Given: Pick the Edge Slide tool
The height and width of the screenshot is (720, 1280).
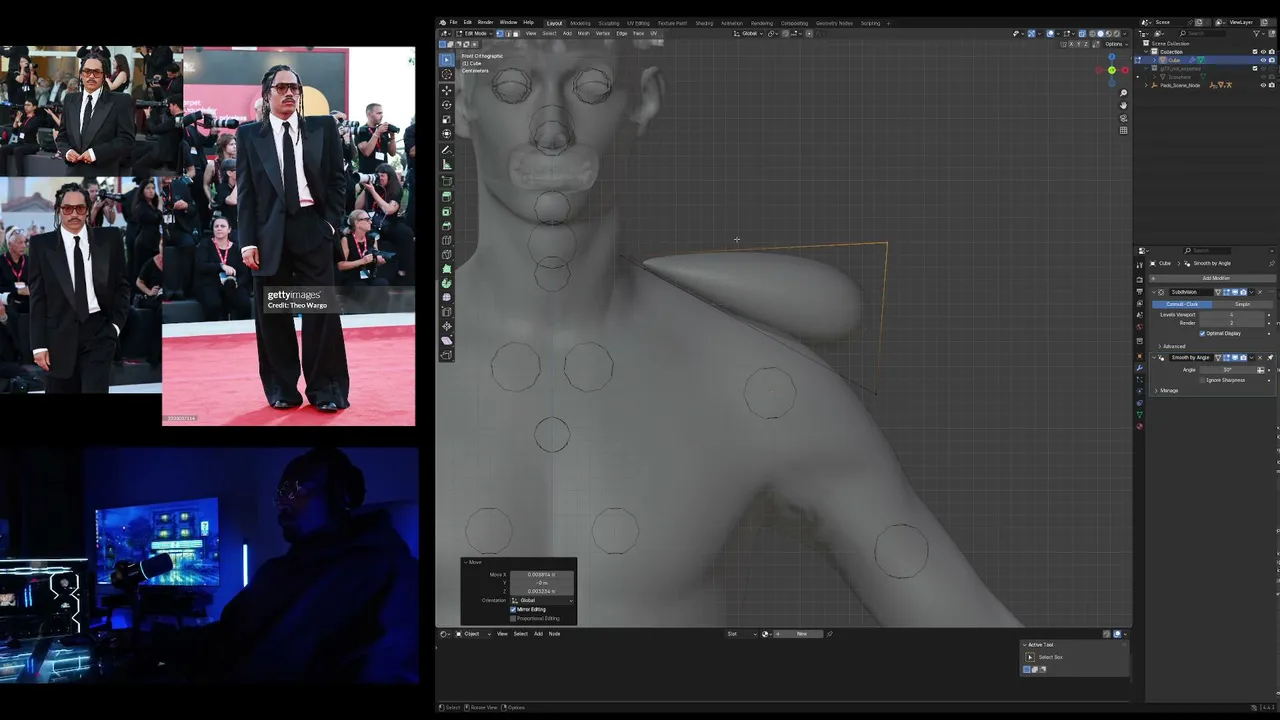Looking at the screenshot, I should (447, 312).
